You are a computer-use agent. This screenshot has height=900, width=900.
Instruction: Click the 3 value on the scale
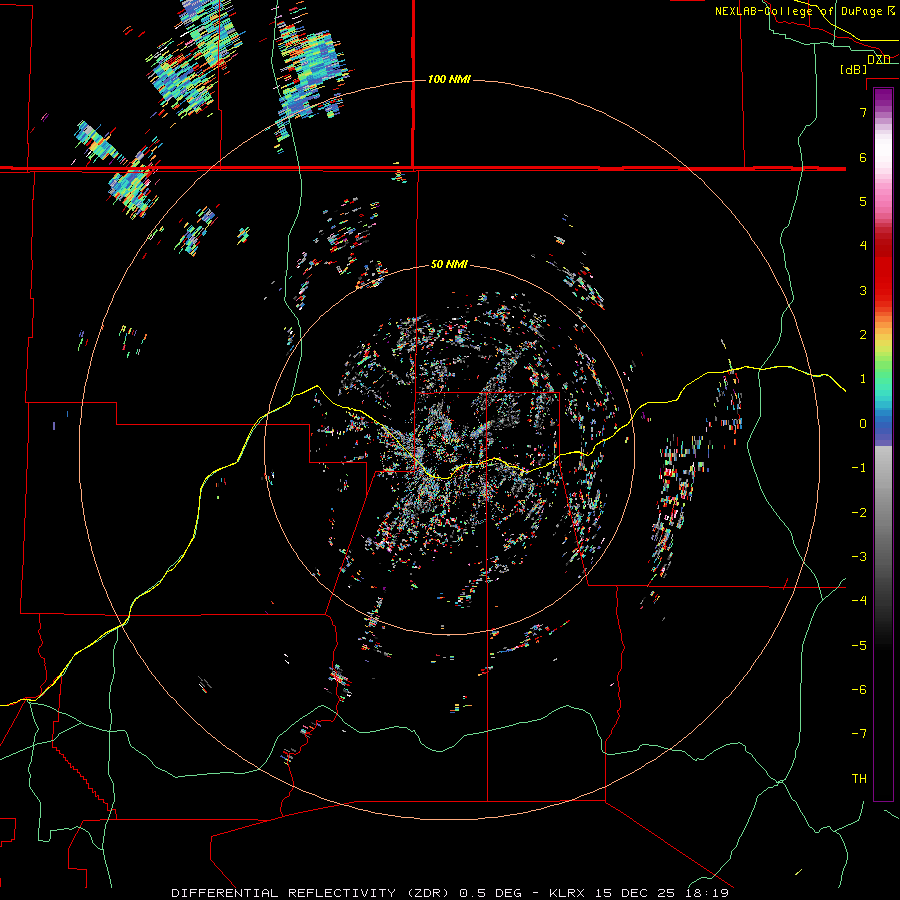(863, 290)
